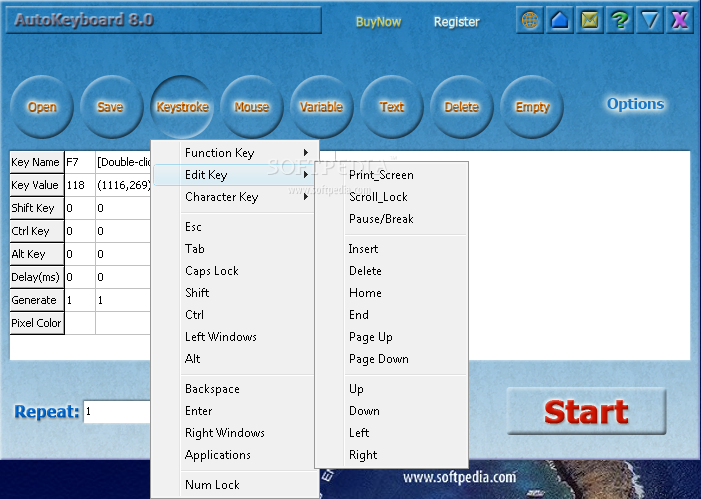Choose Left arrow key in submenu
Image resolution: width=701 pixels, height=499 pixels.
392,433
